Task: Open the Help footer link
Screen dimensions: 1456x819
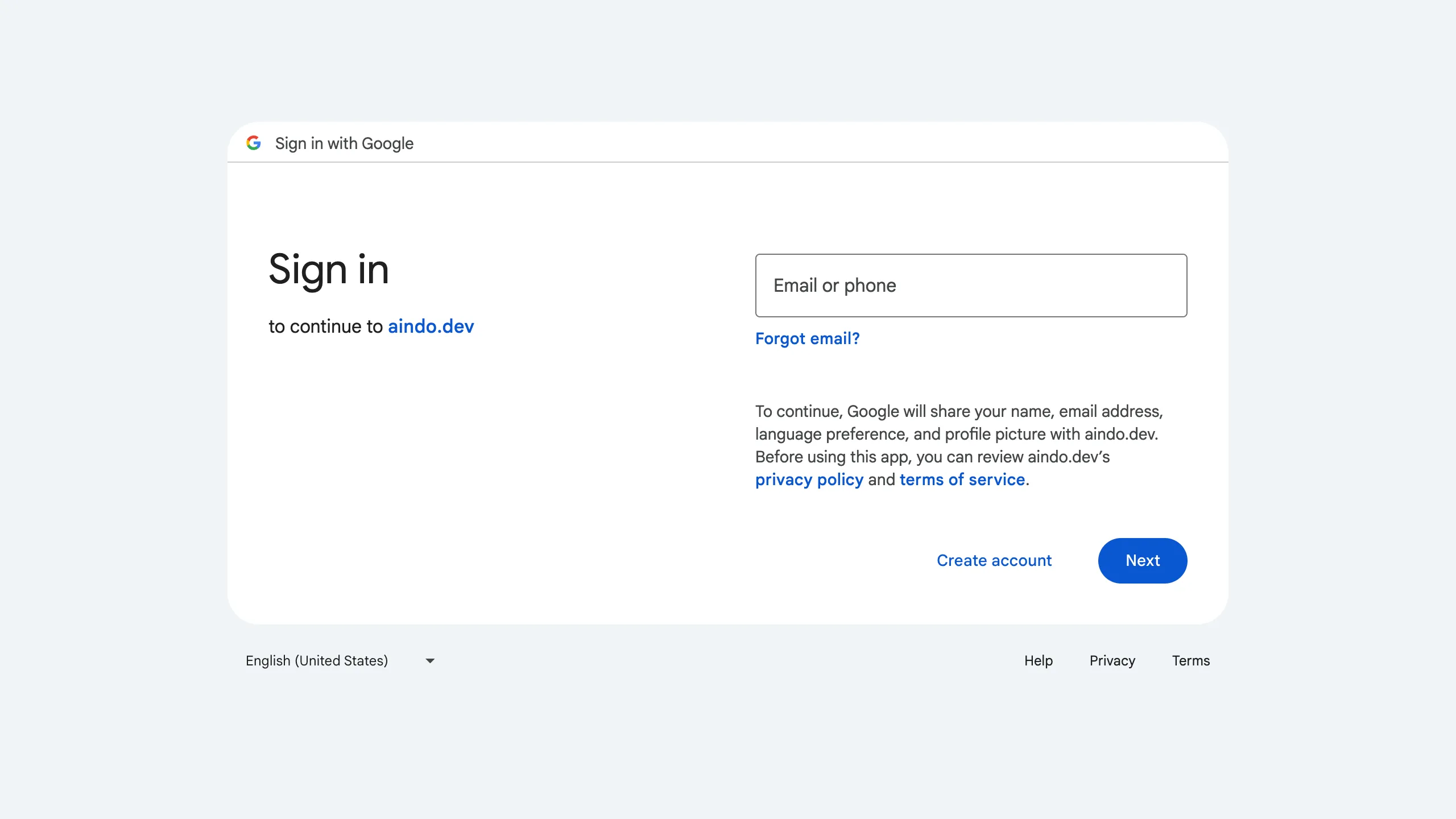Action: click(x=1038, y=660)
